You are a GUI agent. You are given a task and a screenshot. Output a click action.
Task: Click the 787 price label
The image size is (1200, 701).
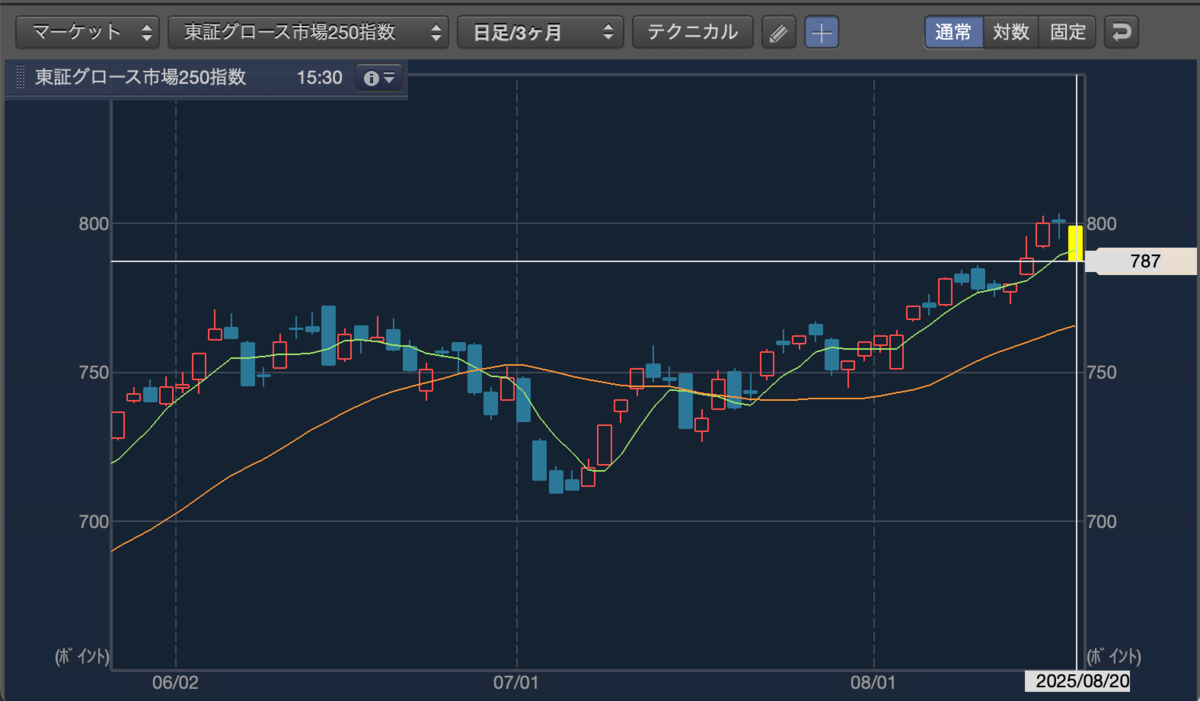pos(1144,261)
